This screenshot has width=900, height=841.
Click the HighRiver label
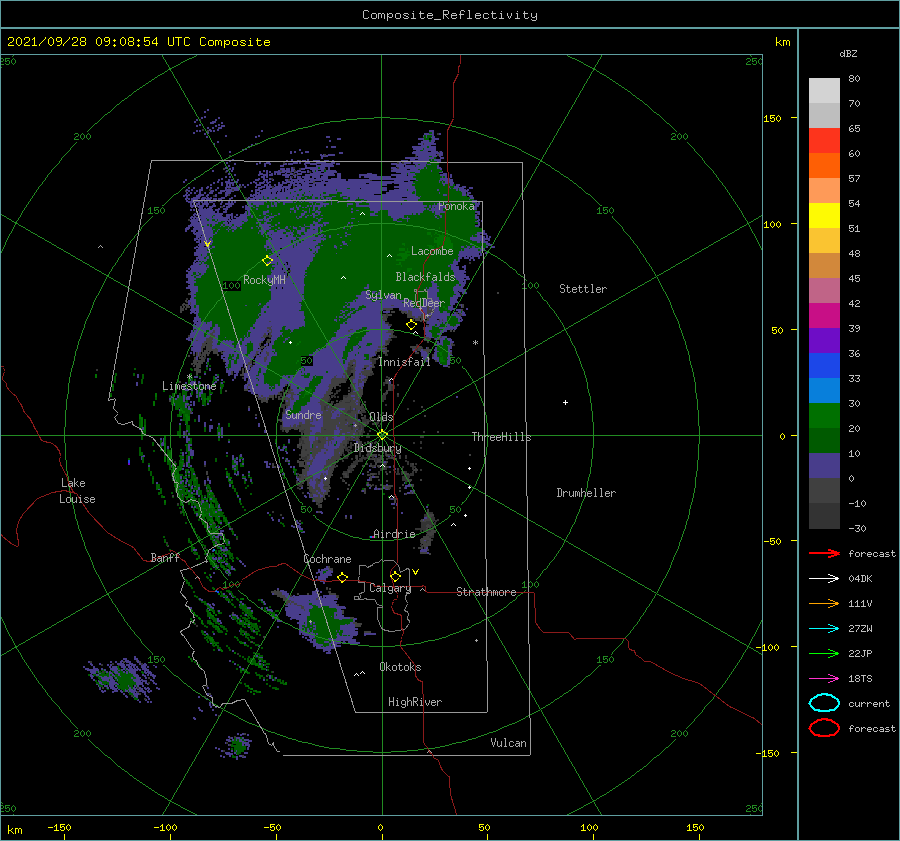(x=415, y=702)
